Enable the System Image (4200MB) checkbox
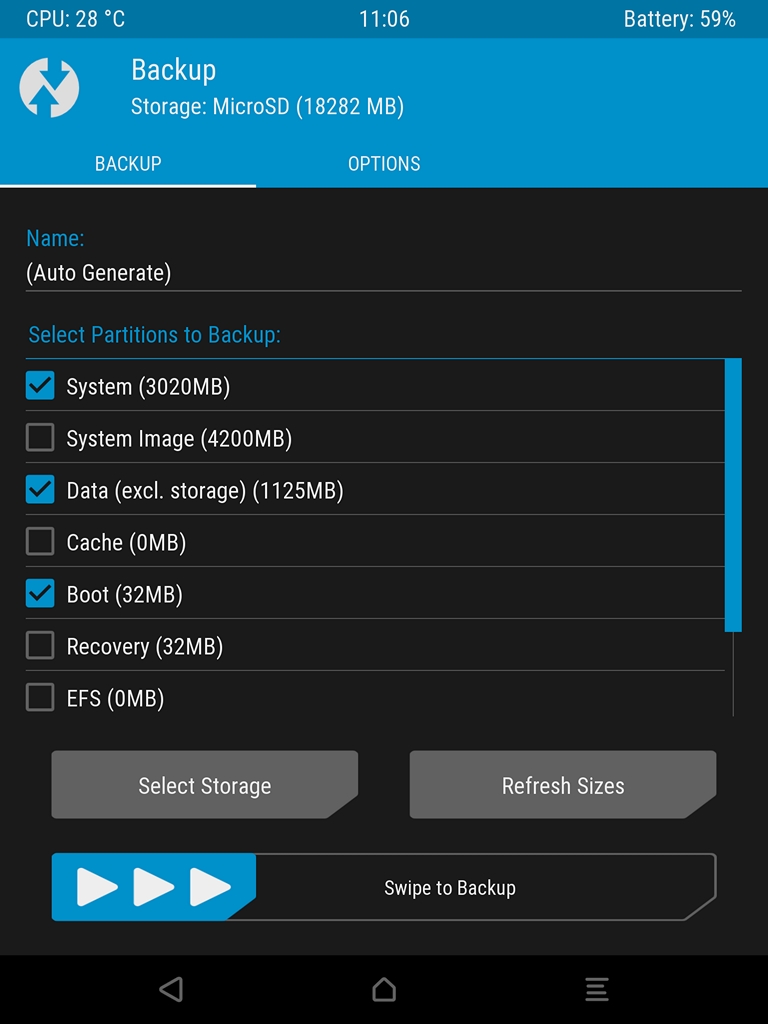 40,438
